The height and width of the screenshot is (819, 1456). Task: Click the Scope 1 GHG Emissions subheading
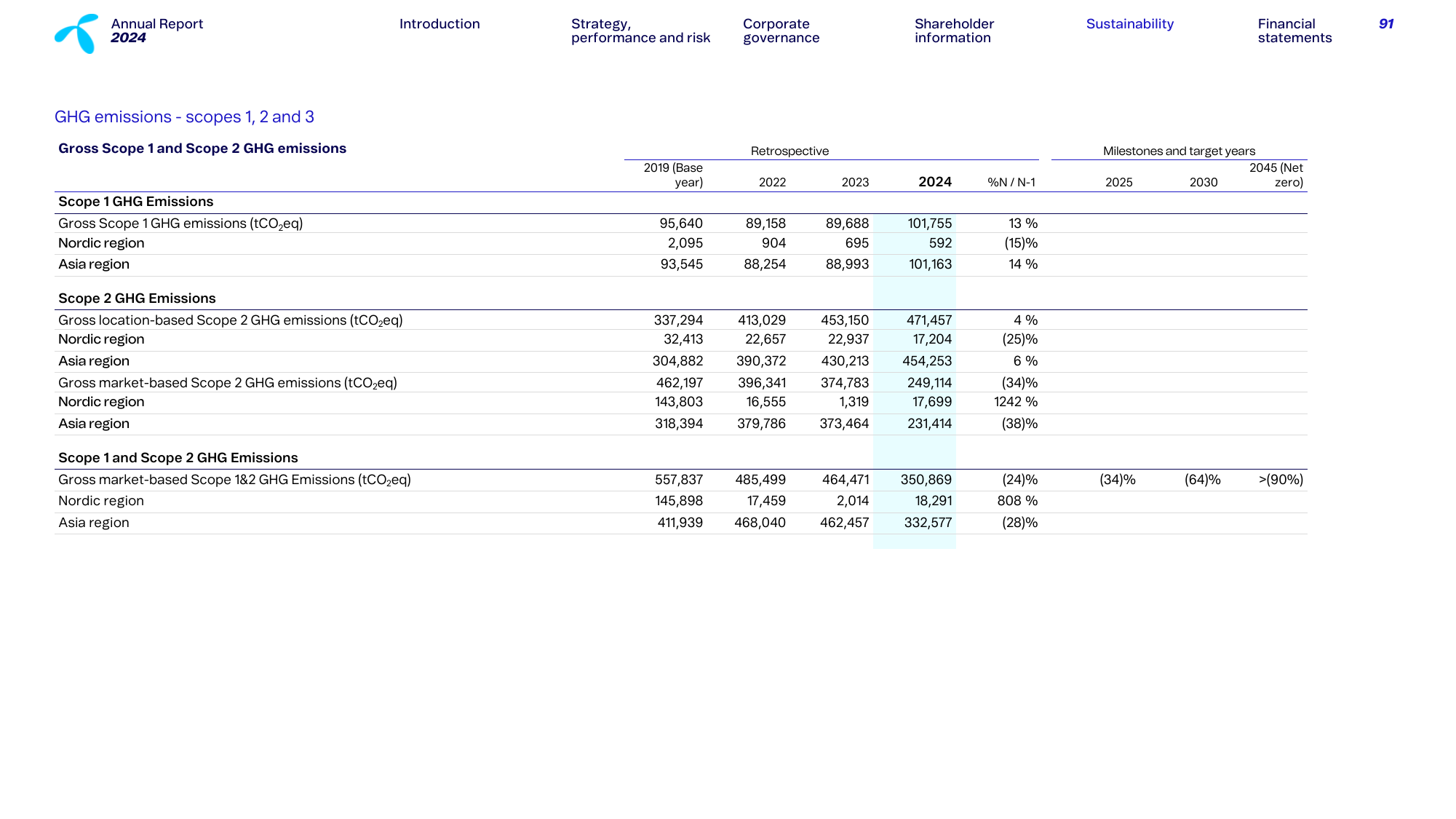(136, 202)
